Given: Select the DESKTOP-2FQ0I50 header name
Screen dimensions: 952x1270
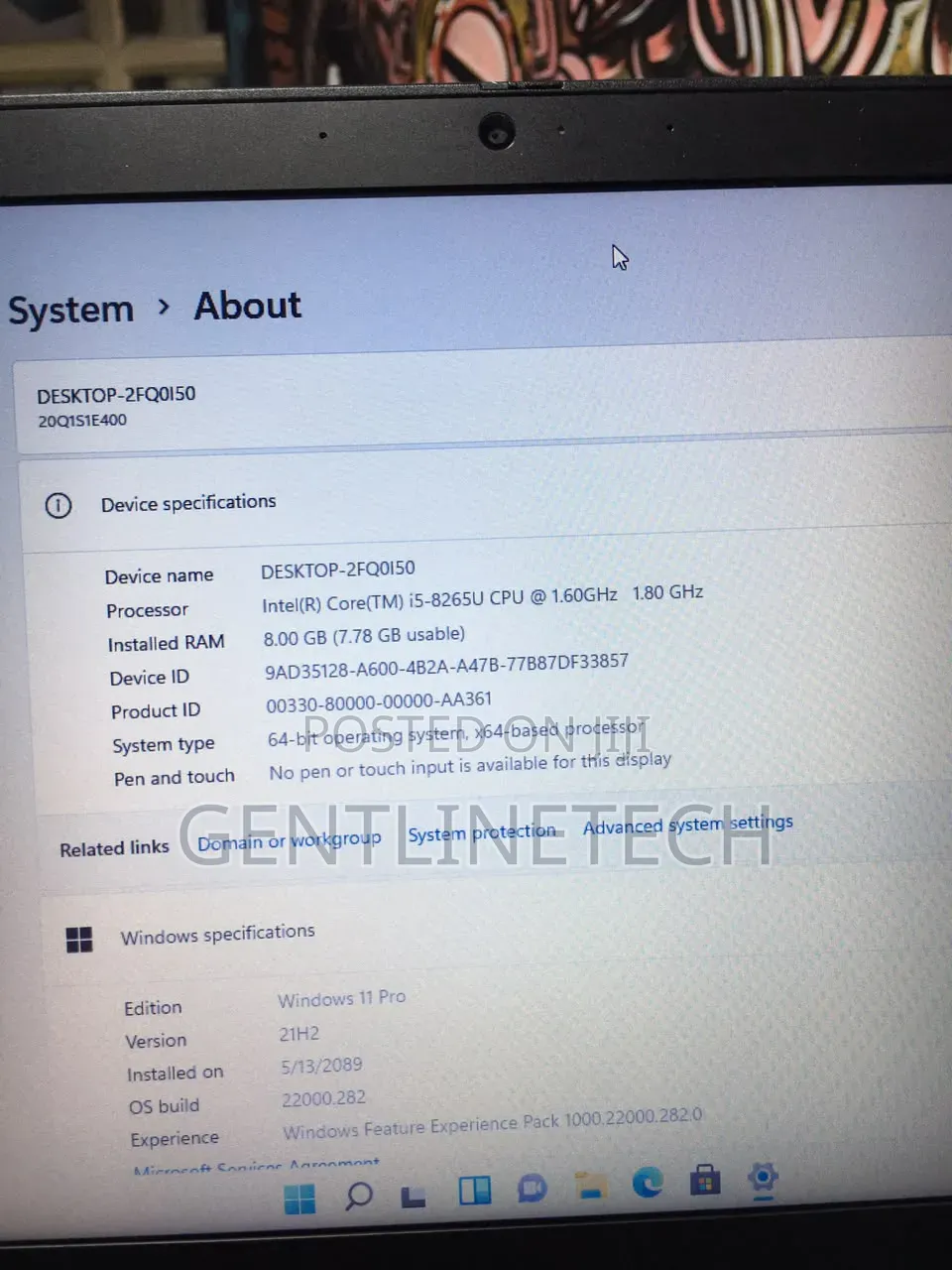Looking at the screenshot, I should pos(116,395).
